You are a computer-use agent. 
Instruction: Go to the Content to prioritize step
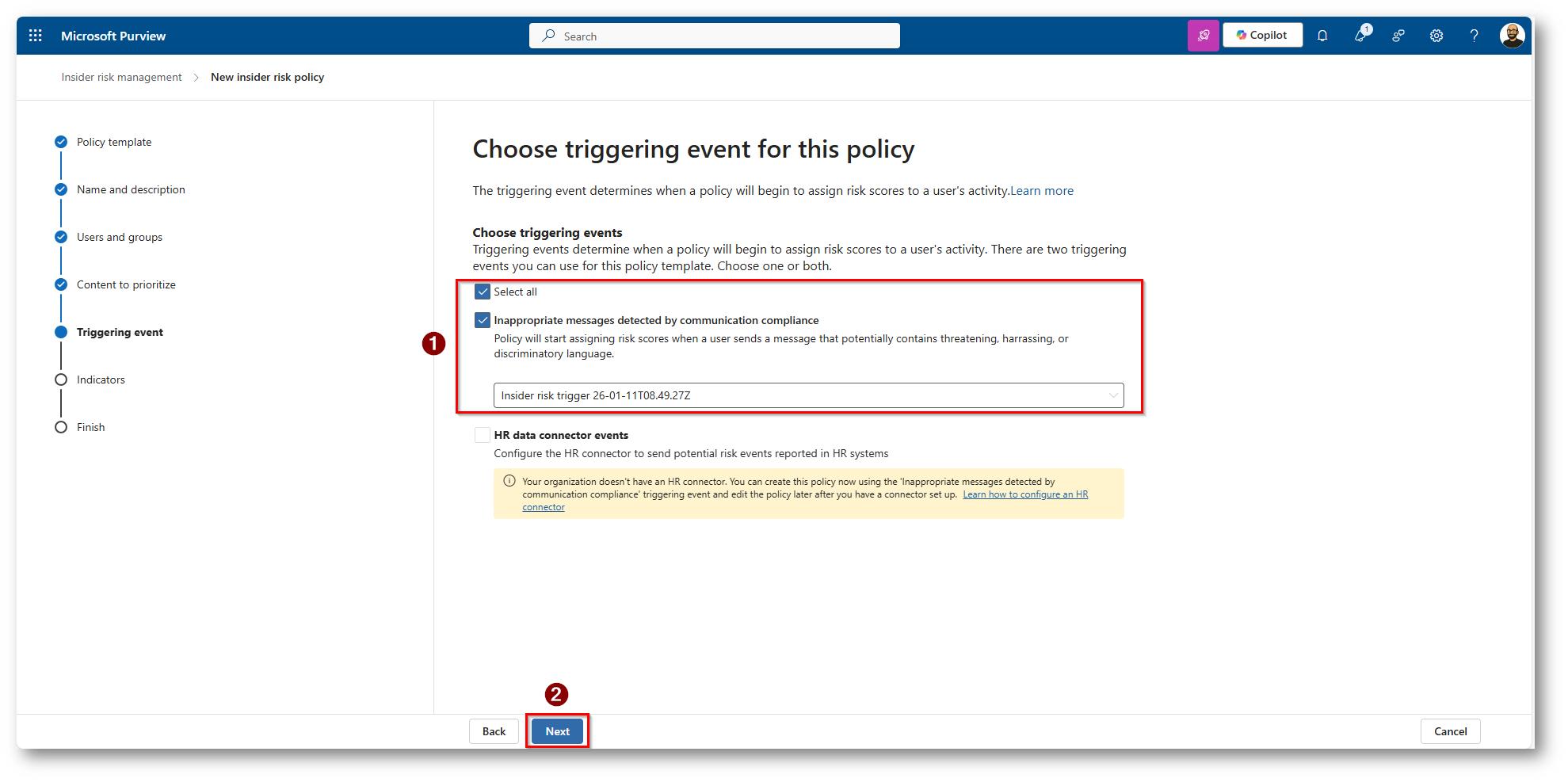click(x=126, y=284)
